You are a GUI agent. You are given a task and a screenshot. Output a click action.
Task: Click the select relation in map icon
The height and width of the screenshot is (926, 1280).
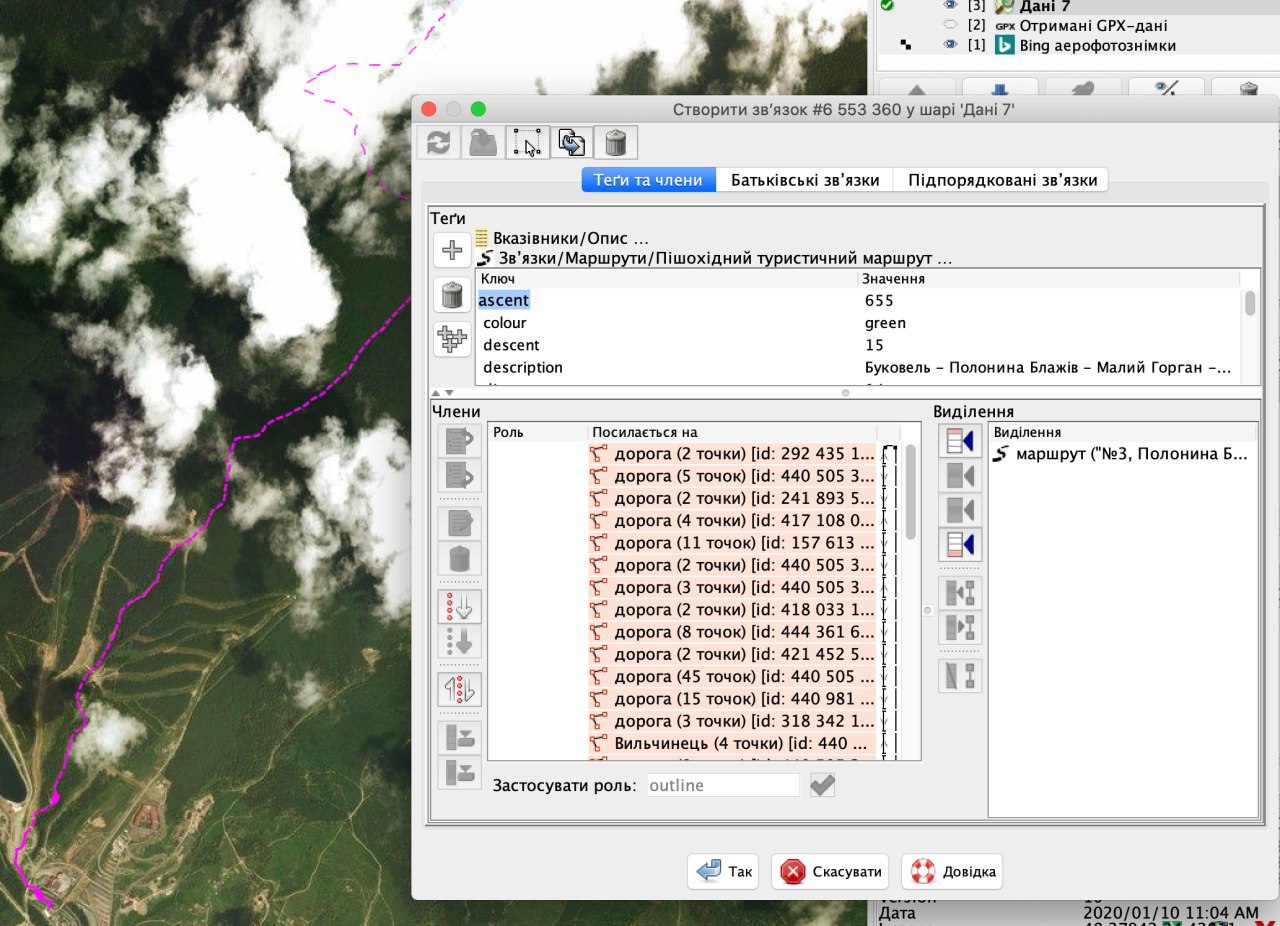tap(527, 142)
